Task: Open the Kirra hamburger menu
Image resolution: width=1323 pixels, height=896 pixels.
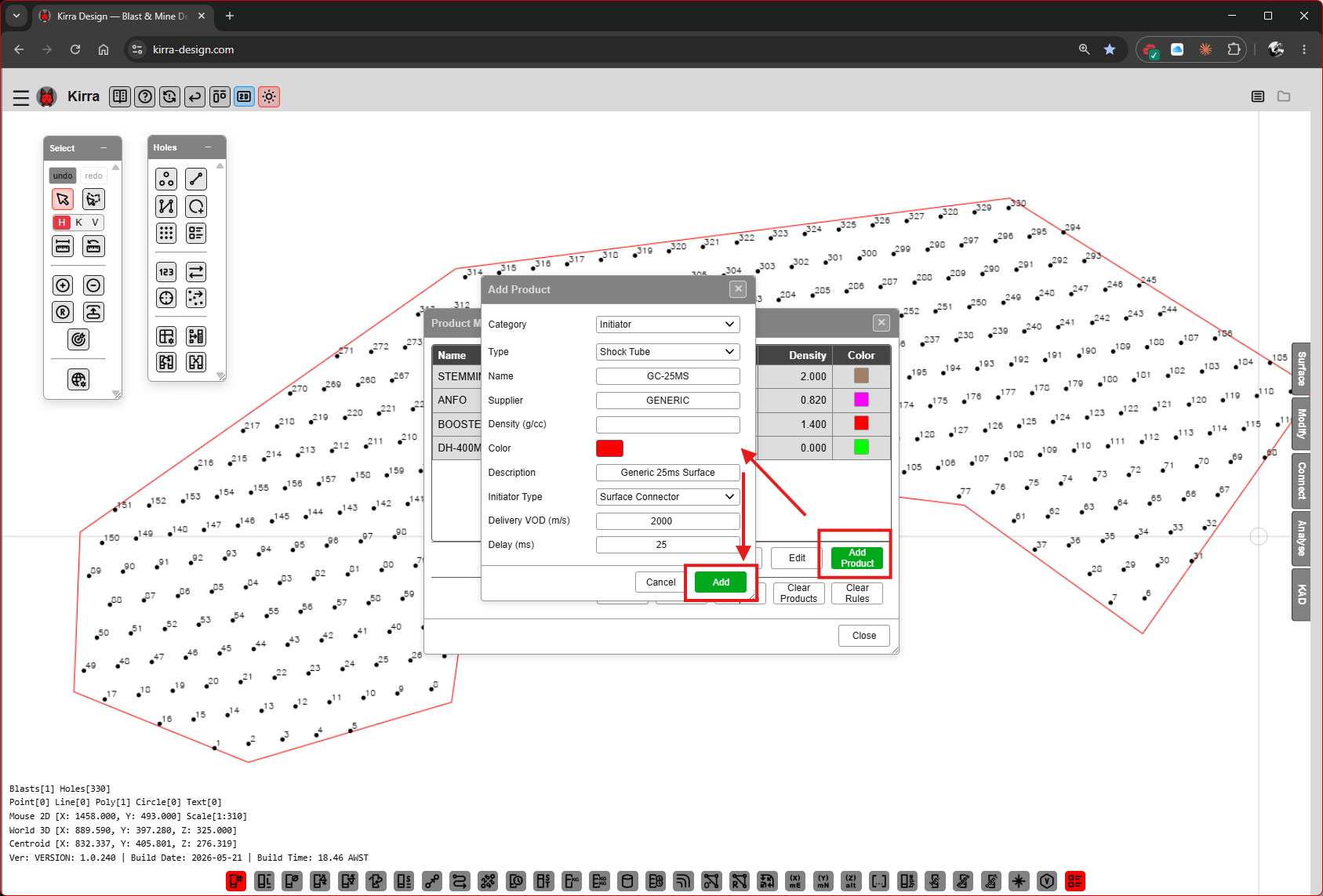Action: 21,97
